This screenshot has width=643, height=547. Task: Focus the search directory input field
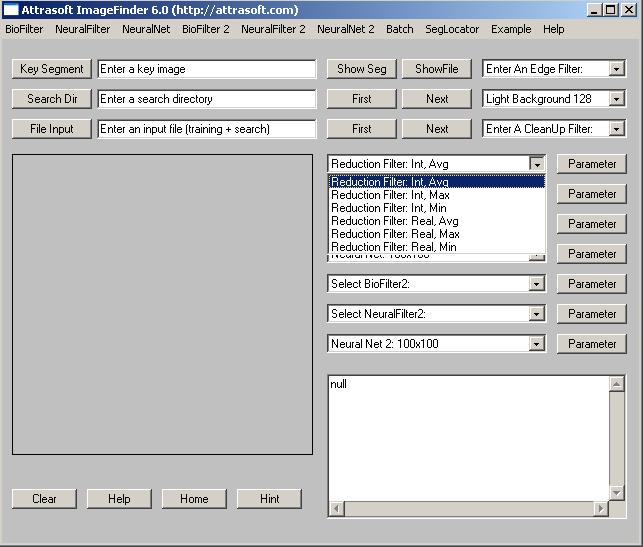[x=206, y=99]
